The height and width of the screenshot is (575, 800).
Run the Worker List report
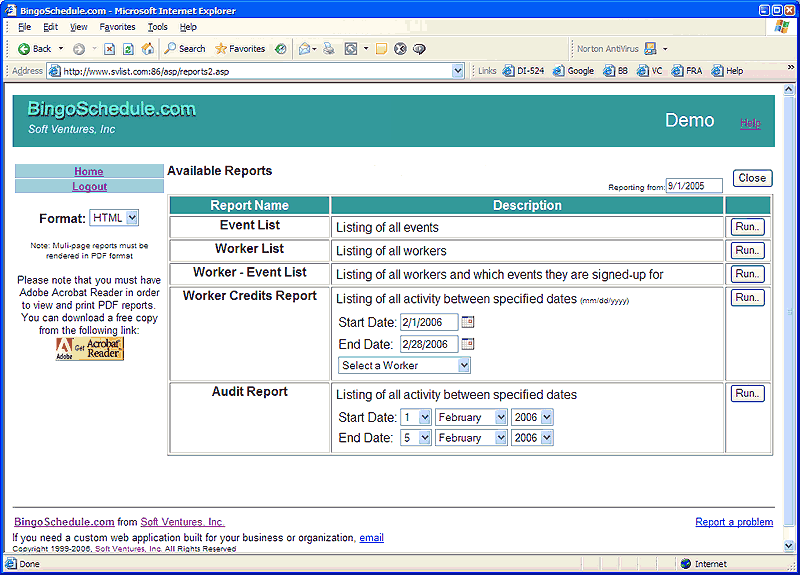747,251
